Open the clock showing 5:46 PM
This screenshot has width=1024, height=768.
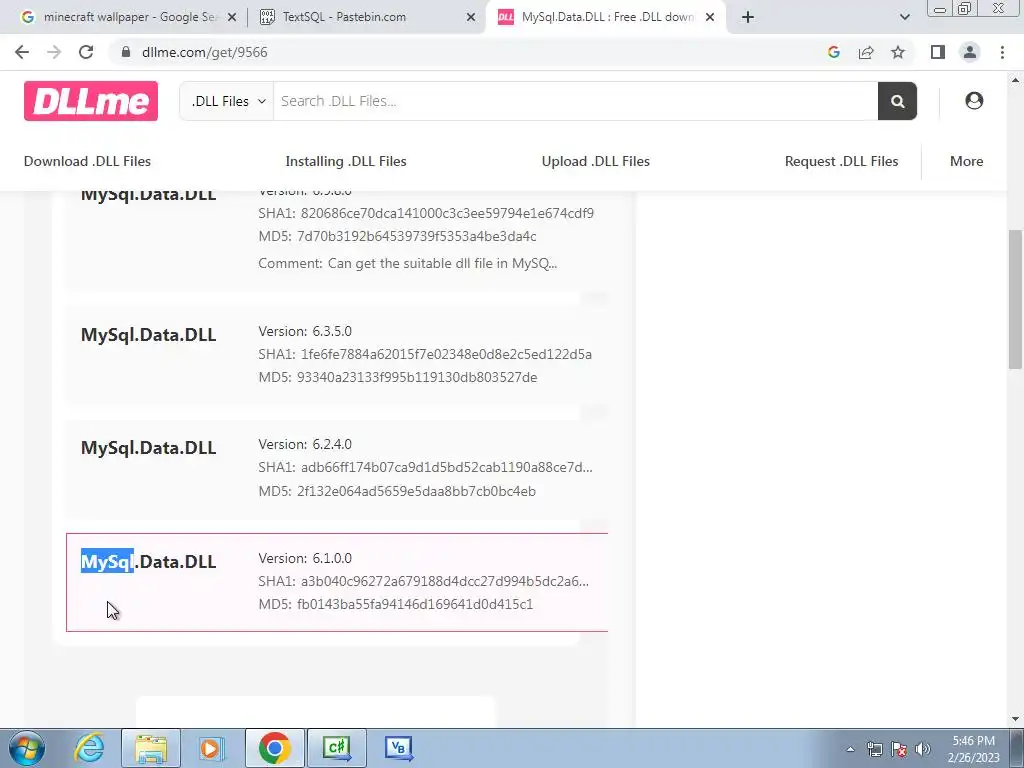click(973, 749)
